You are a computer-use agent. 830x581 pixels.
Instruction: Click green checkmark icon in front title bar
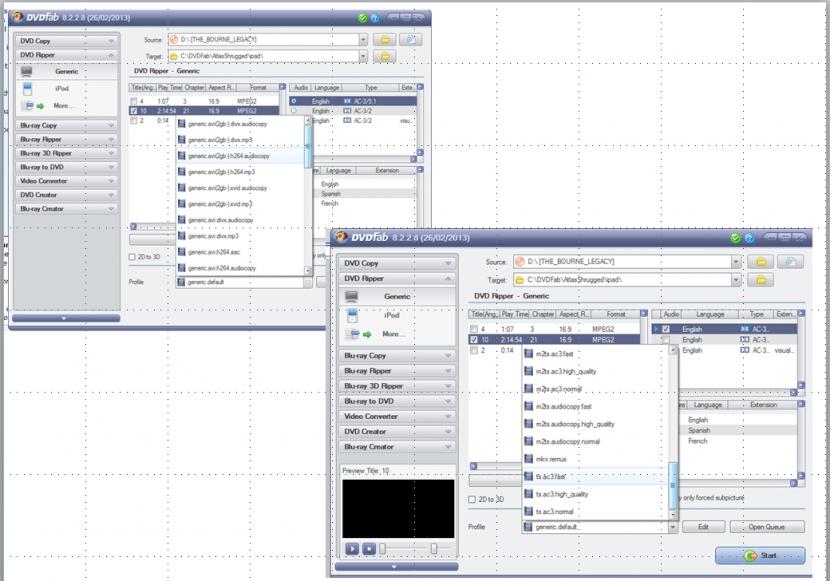click(735, 238)
